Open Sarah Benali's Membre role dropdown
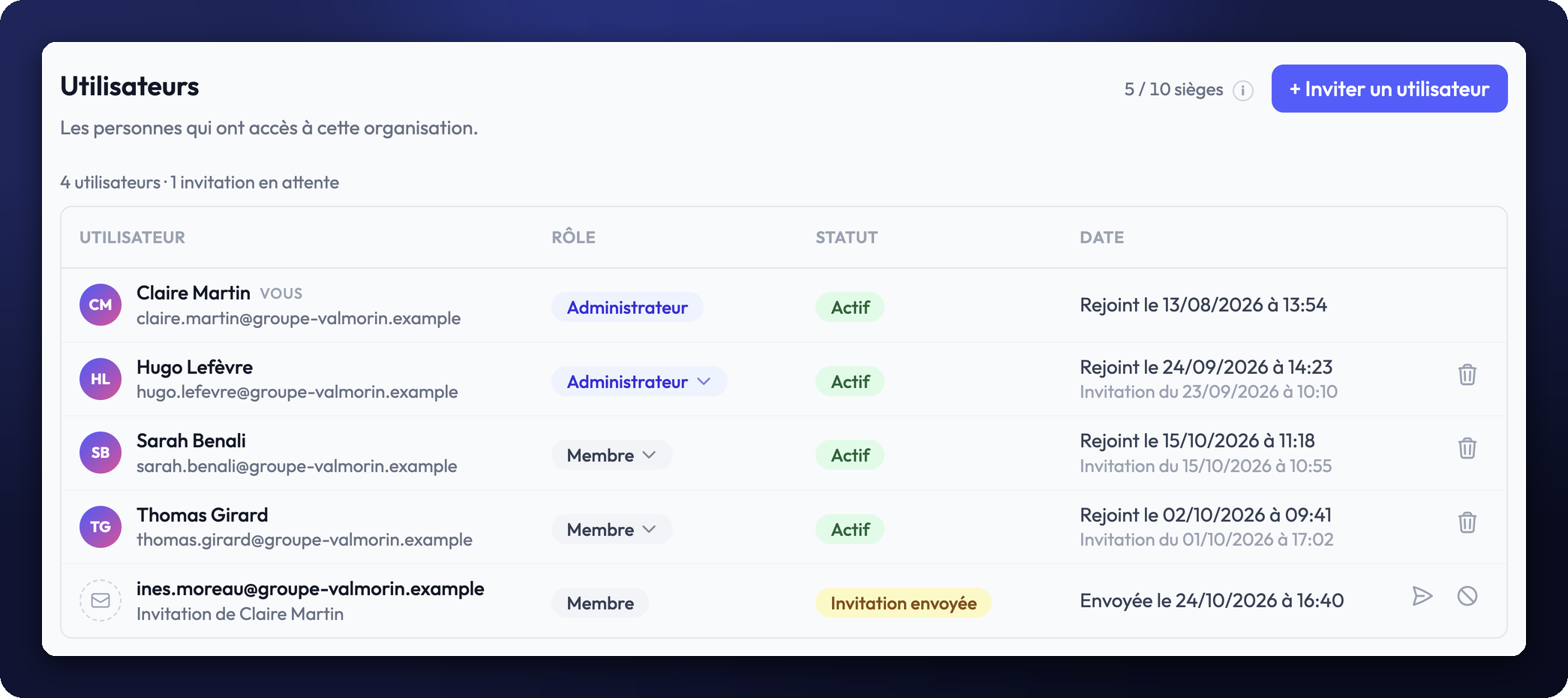This screenshot has width=1568, height=698. tap(611, 455)
